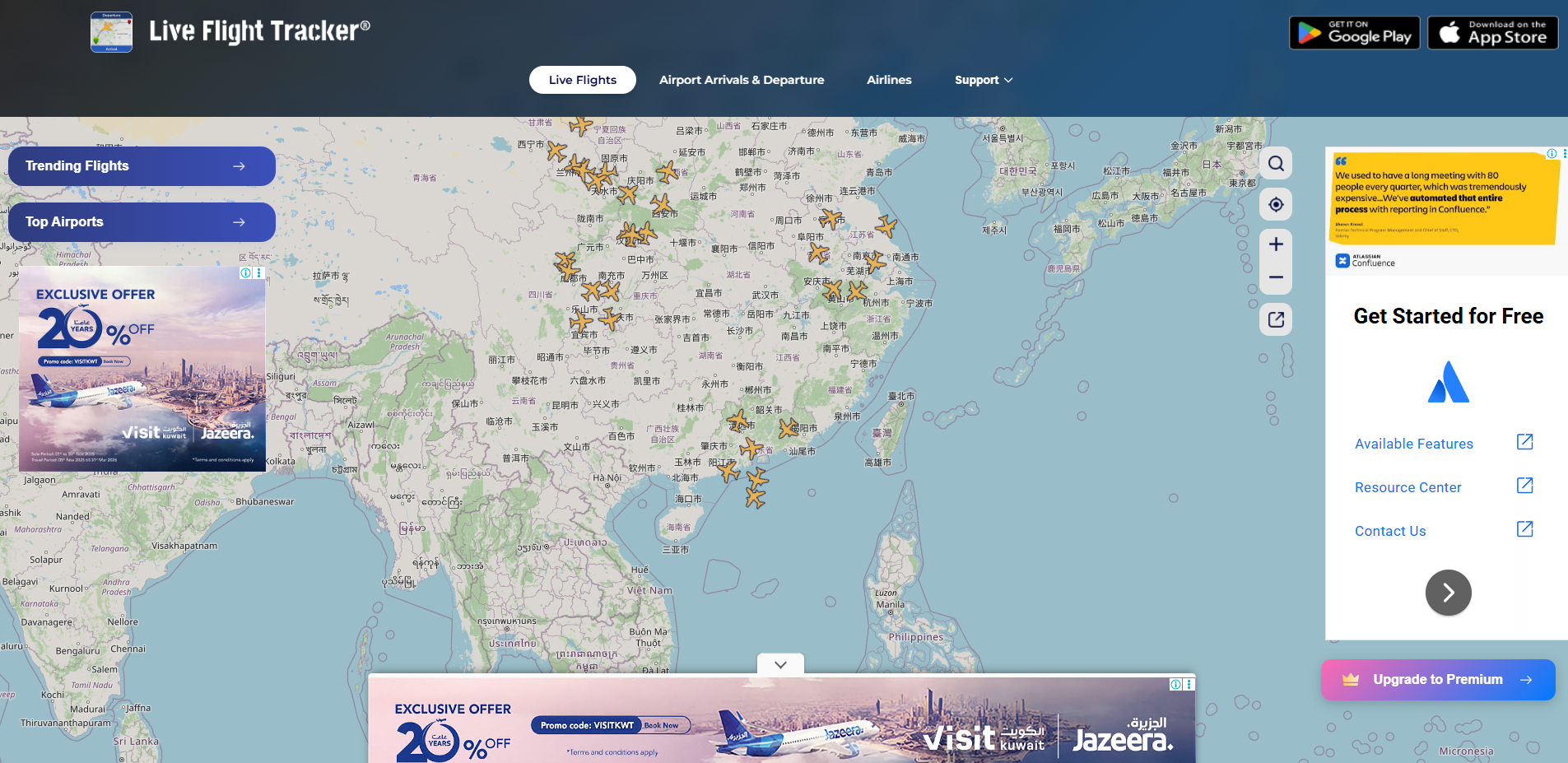Open Airport Arrivals & Departure tab

pos(741,80)
